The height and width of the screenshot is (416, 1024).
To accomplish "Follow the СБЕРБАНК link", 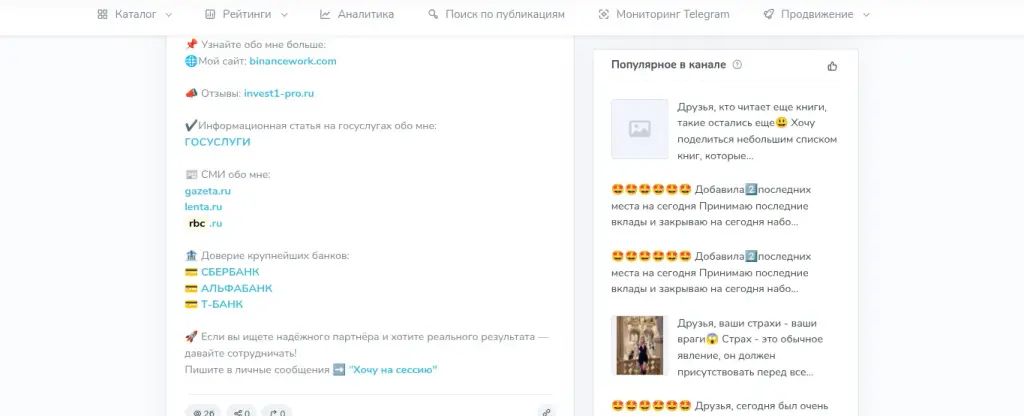I will click(230, 272).
